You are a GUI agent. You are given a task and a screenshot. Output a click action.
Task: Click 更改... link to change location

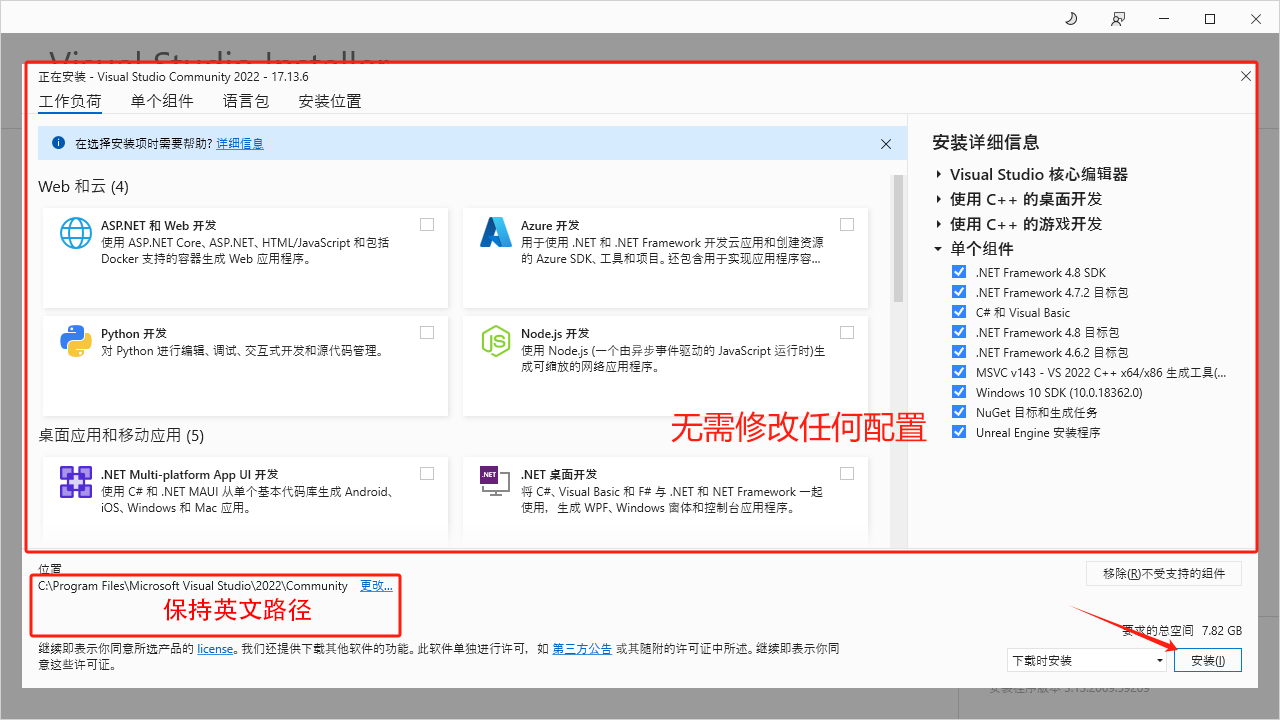[x=376, y=586]
